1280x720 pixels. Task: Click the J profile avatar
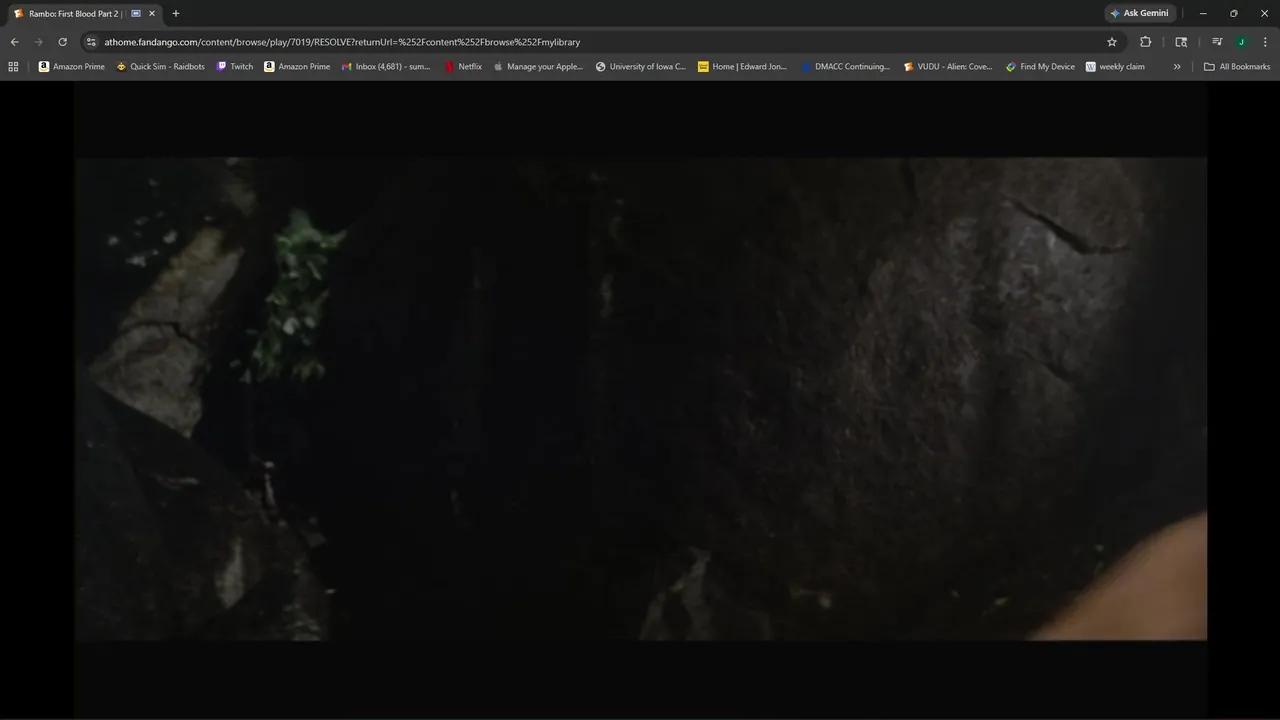point(1241,42)
